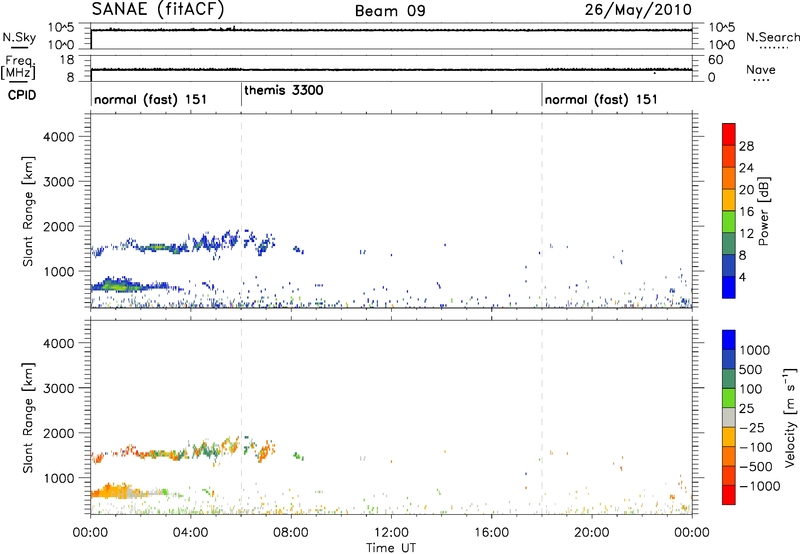Screen dimensions: 800x554
Task: Click the 3000 tick on velocity panel axis
Action: coord(58,388)
